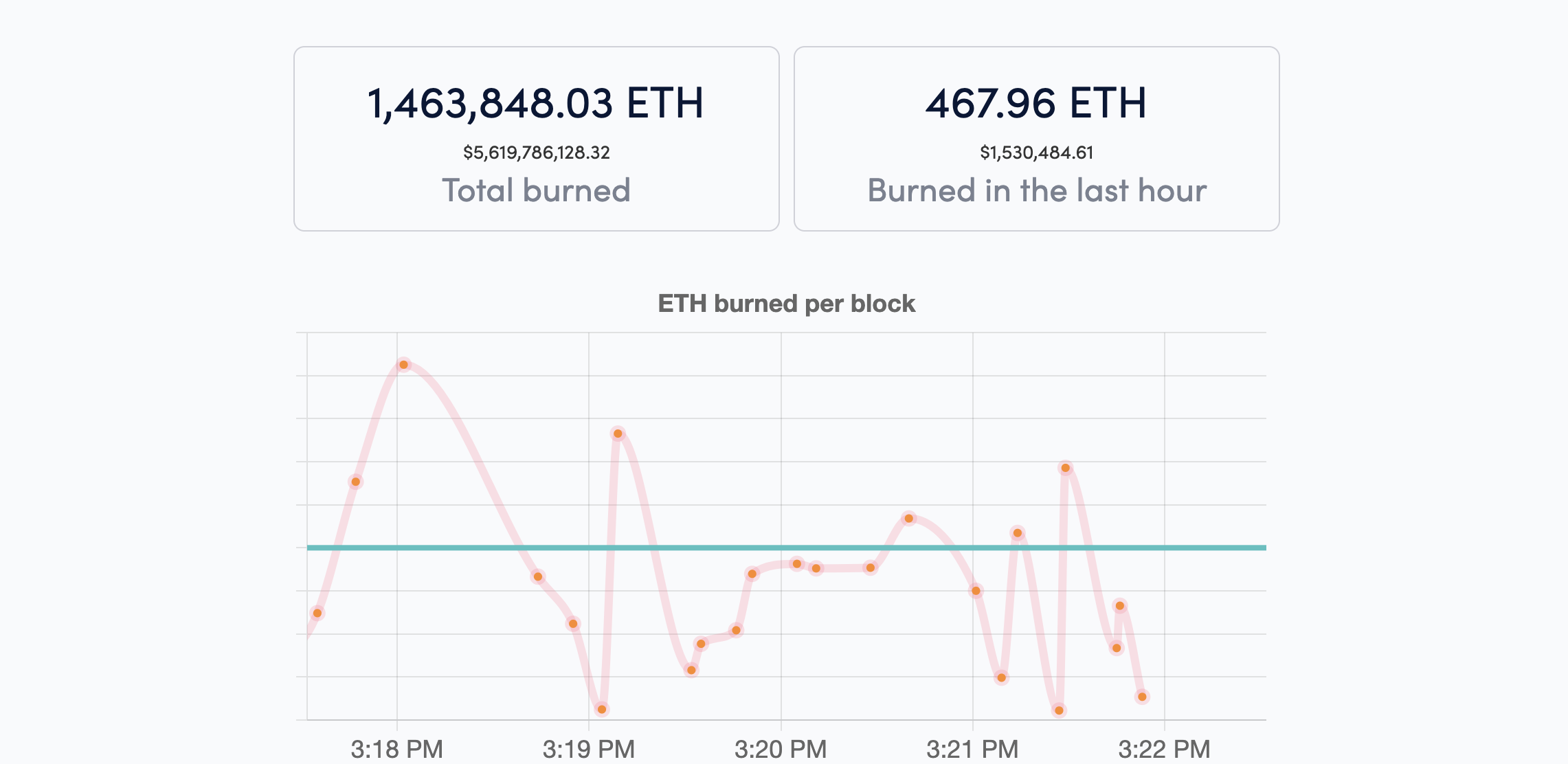Screen dimensions: 1568x764
Task: Click the $5,619,786,128.32 dollar amount
Action: pos(536,153)
